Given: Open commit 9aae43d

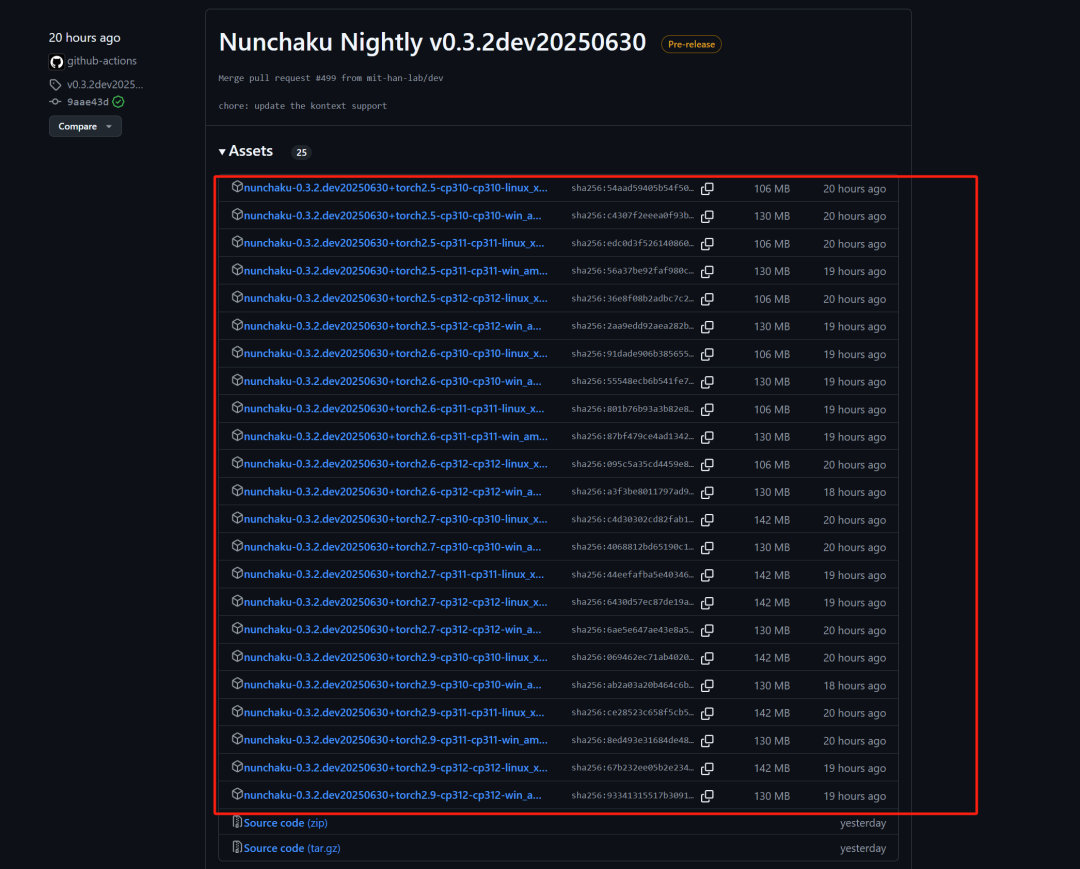Looking at the screenshot, I should tap(87, 102).
